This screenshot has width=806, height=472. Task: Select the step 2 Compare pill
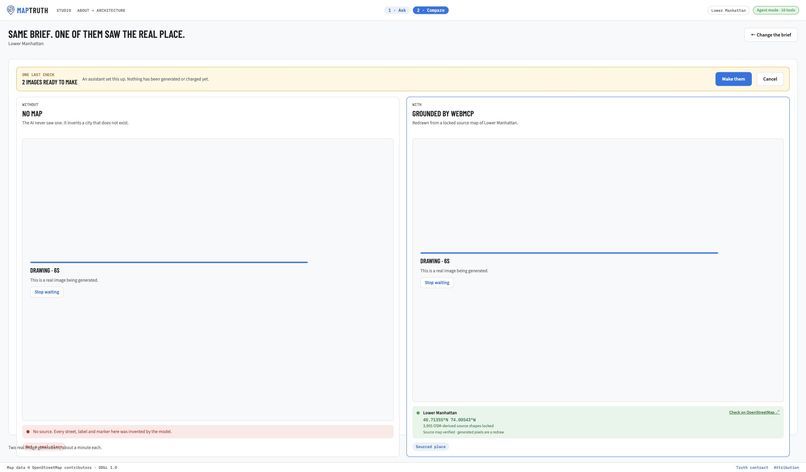coord(431,10)
